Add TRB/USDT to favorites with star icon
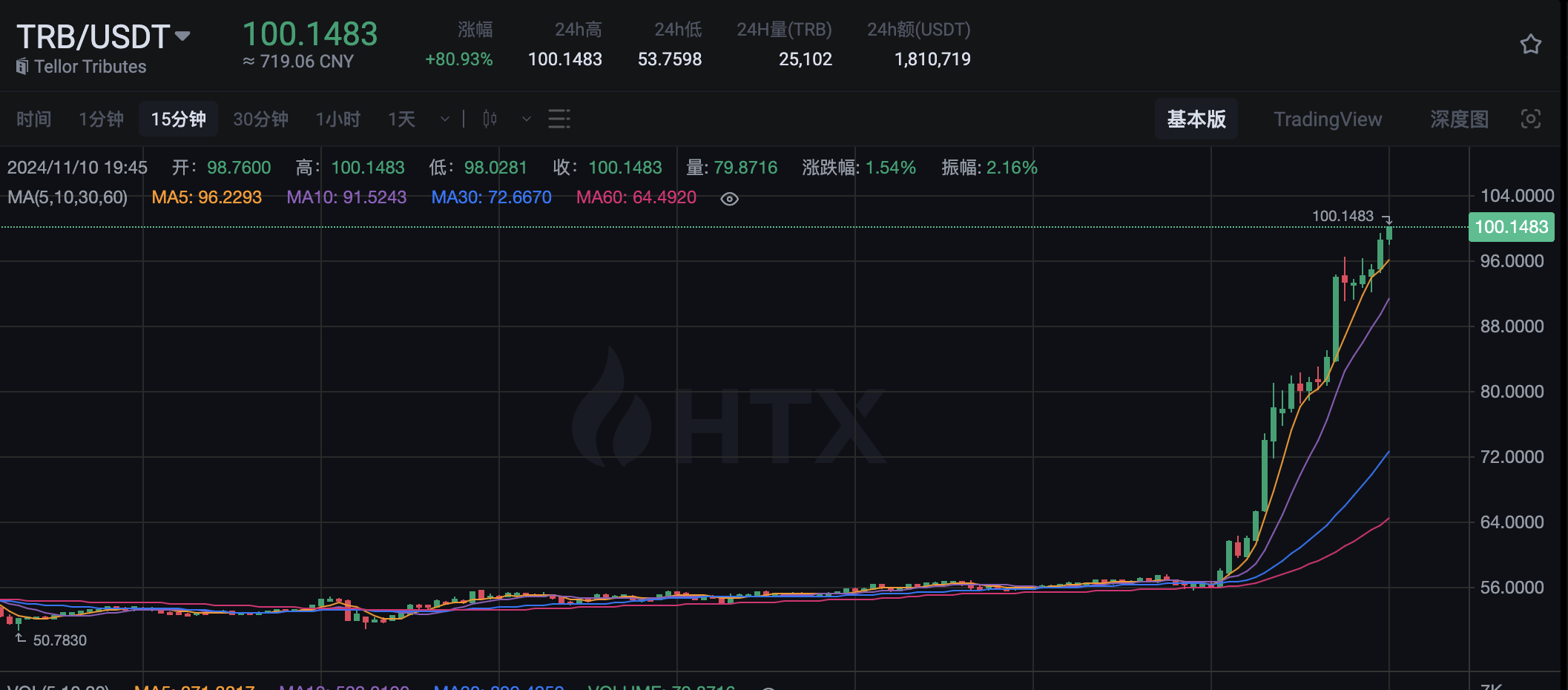This screenshot has width=1568, height=690. tap(1530, 45)
